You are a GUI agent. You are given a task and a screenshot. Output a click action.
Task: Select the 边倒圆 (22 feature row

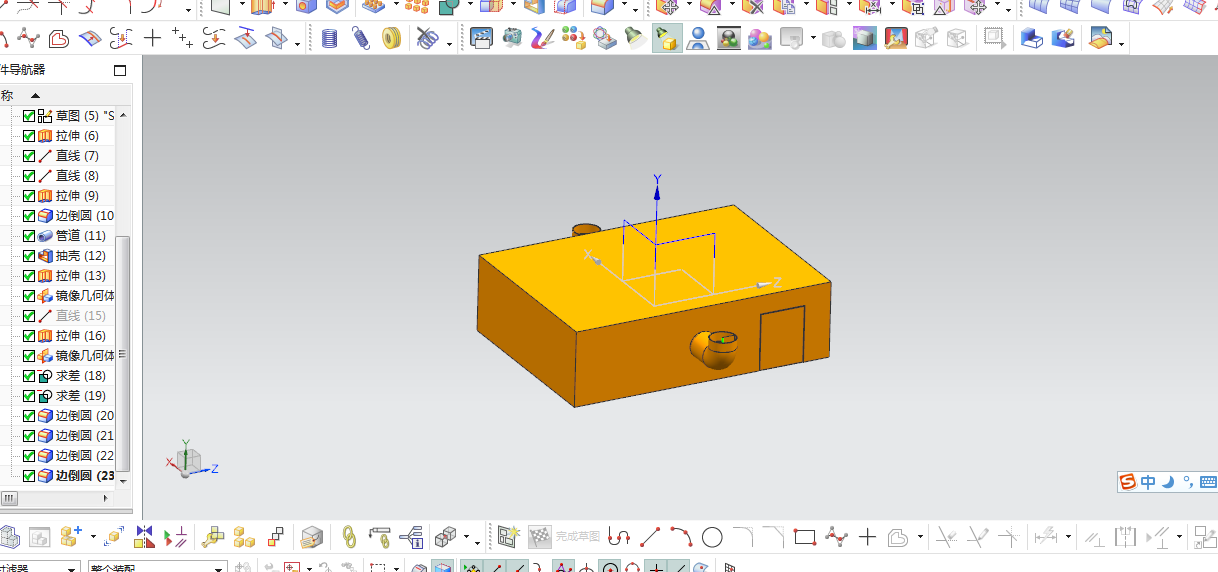[x=66, y=456]
